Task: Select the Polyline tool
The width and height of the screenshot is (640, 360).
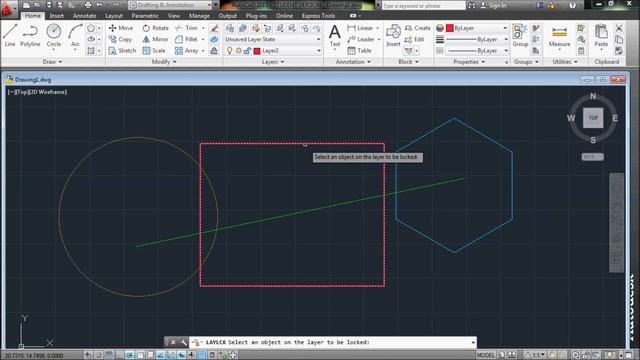Action: coord(30,35)
